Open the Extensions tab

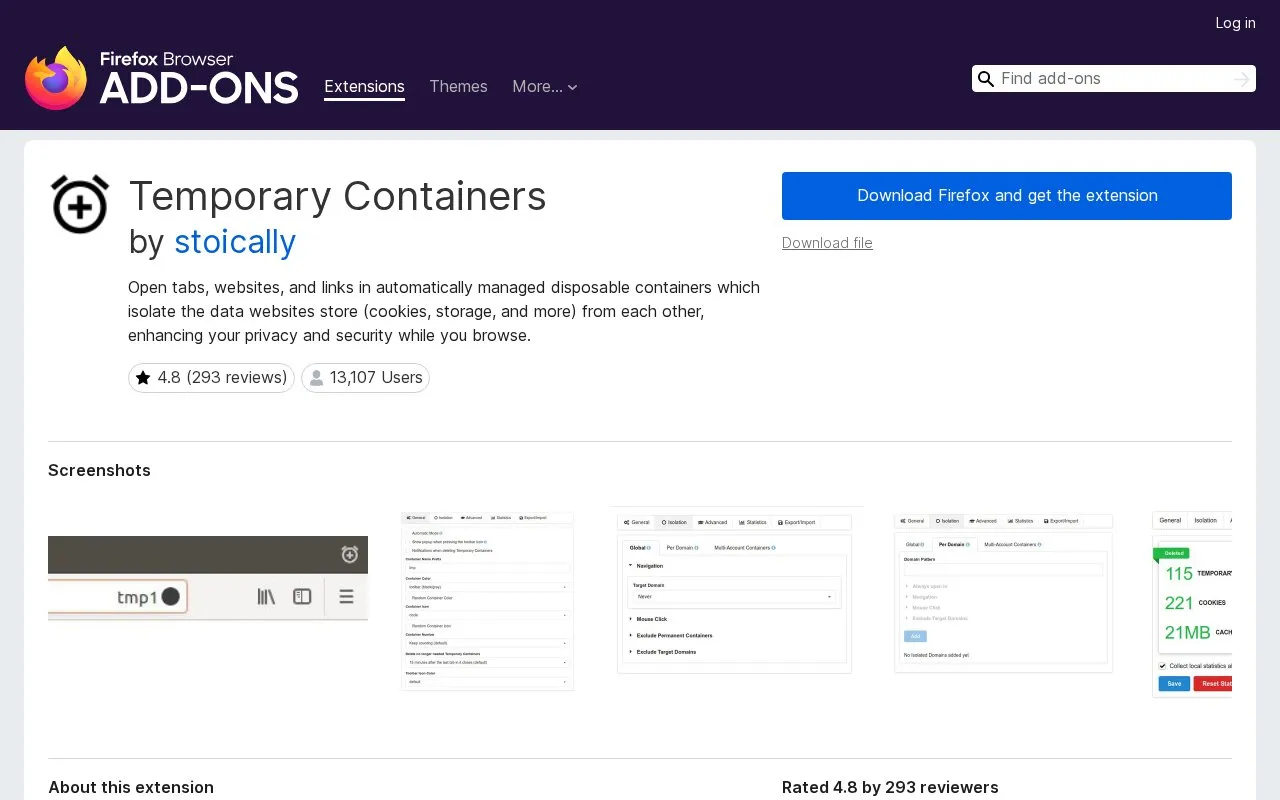[x=364, y=87]
